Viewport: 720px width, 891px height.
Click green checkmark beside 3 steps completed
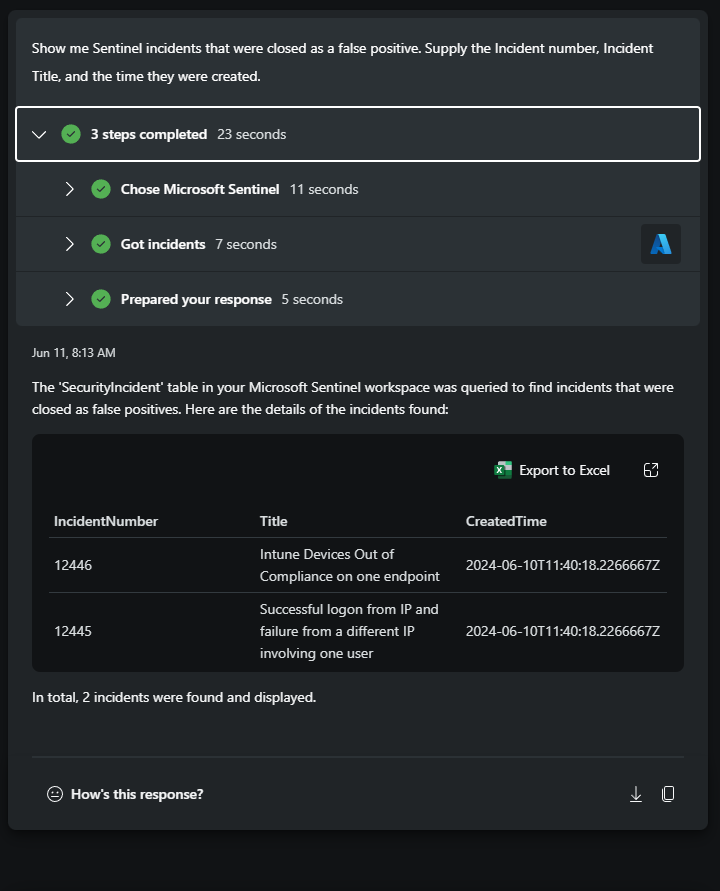[71, 135]
